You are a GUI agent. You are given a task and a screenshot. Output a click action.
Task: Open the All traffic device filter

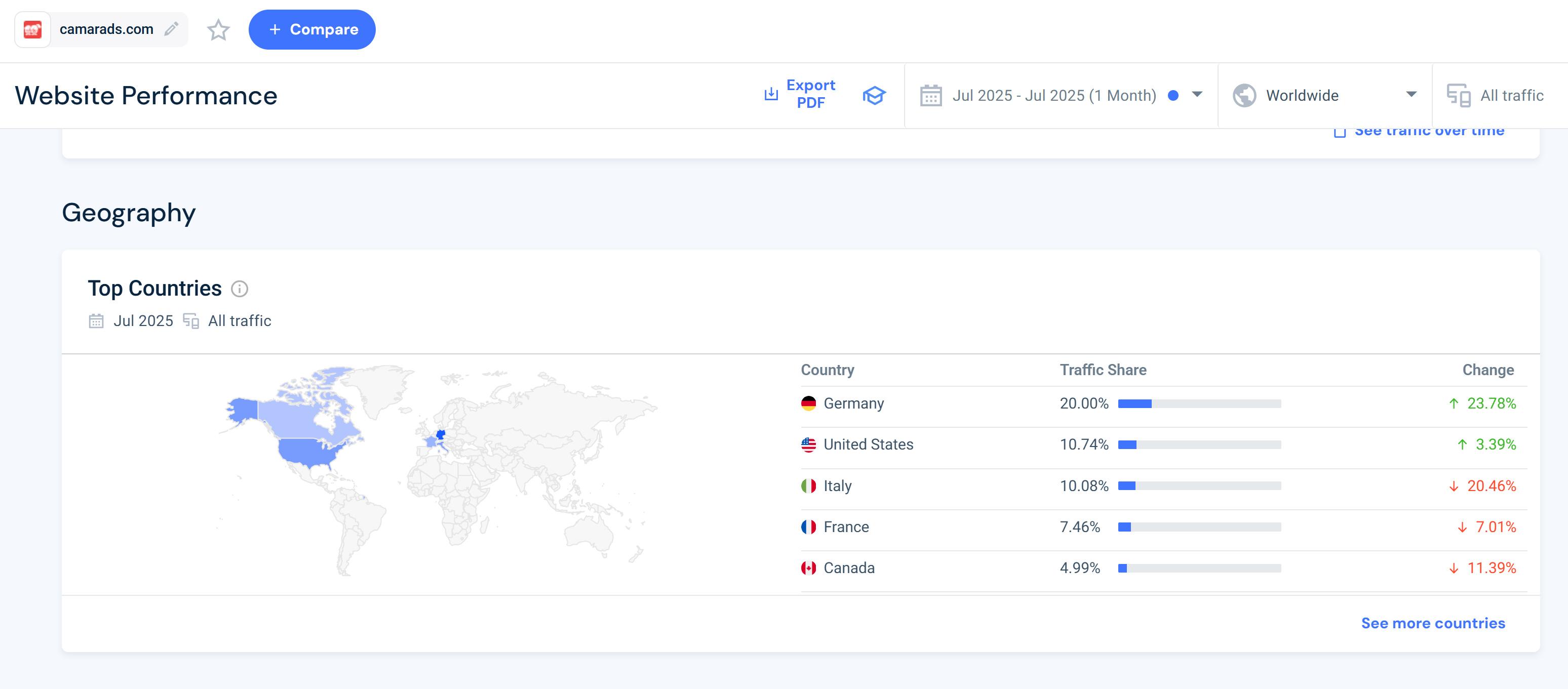1511,96
